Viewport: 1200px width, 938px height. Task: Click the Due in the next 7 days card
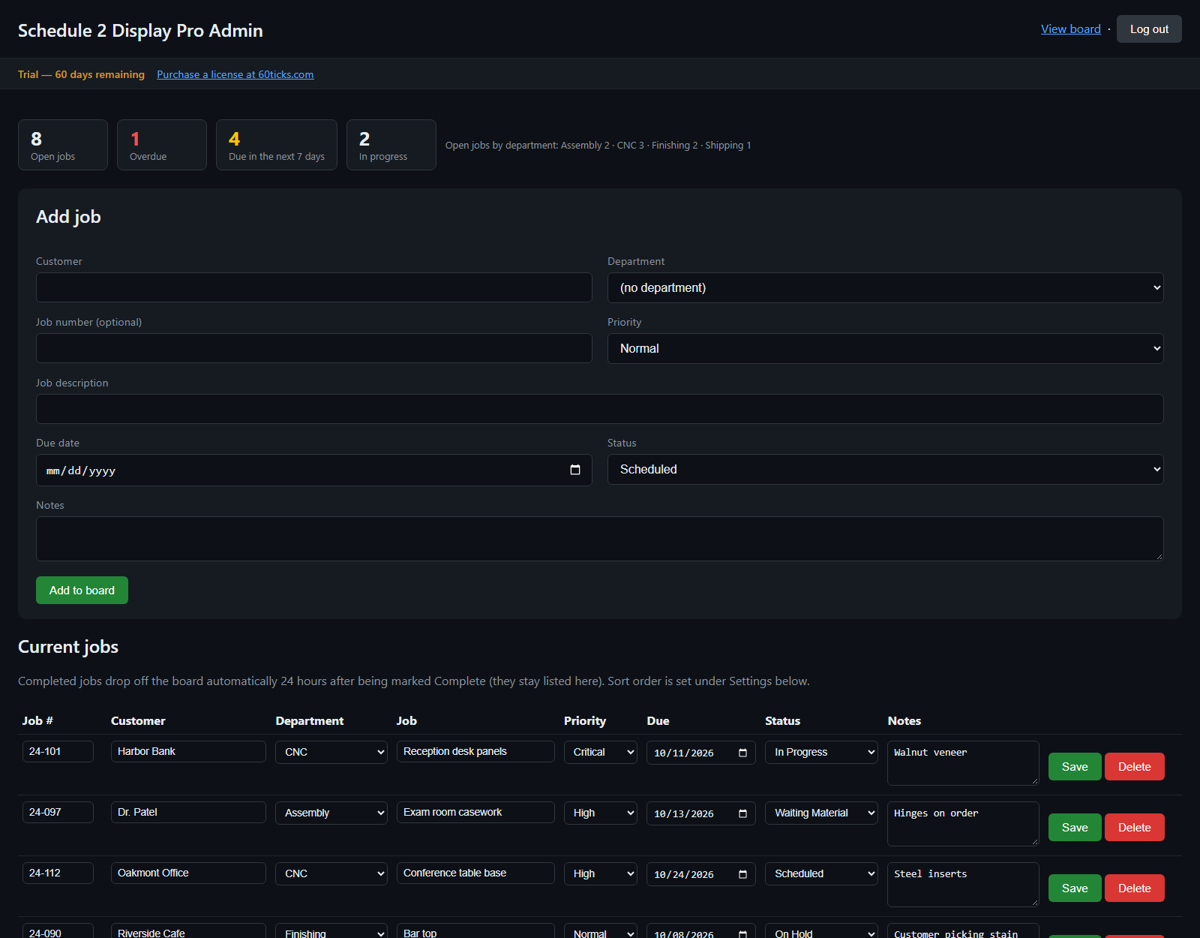(x=277, y=145)
